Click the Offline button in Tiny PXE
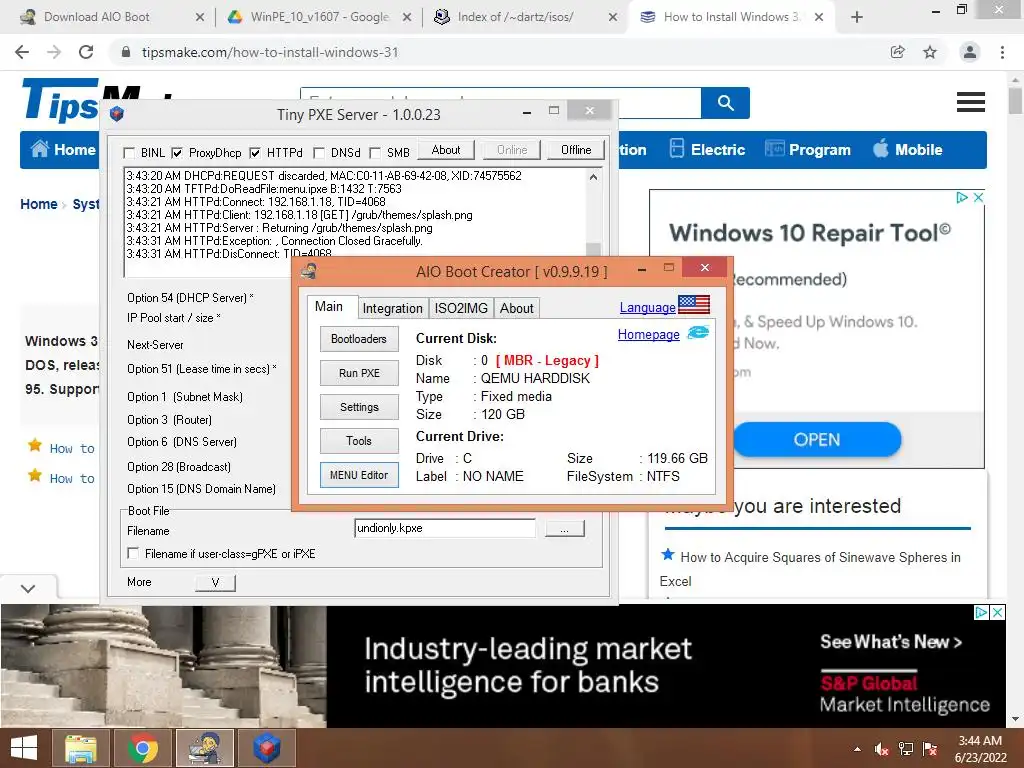 (576, 150)
